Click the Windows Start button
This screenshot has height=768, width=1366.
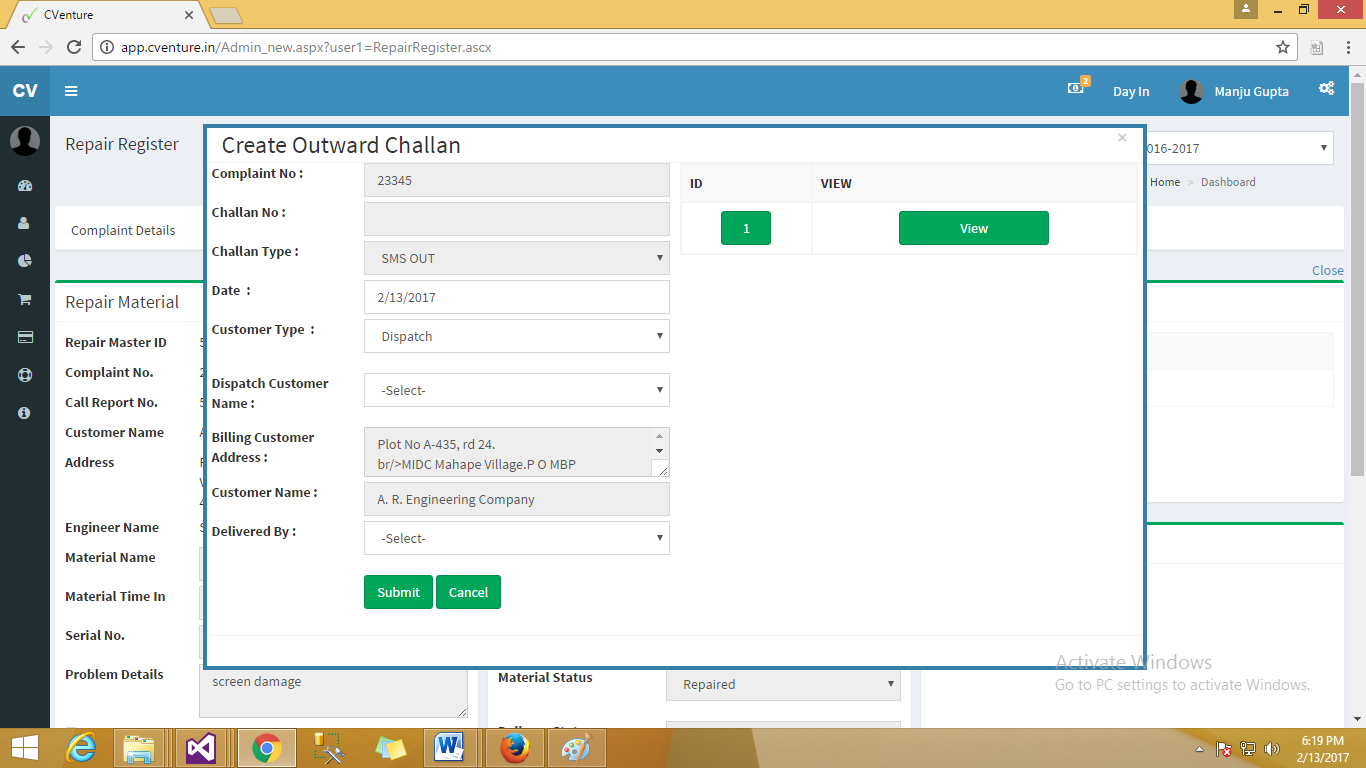(x=24, y=748)
